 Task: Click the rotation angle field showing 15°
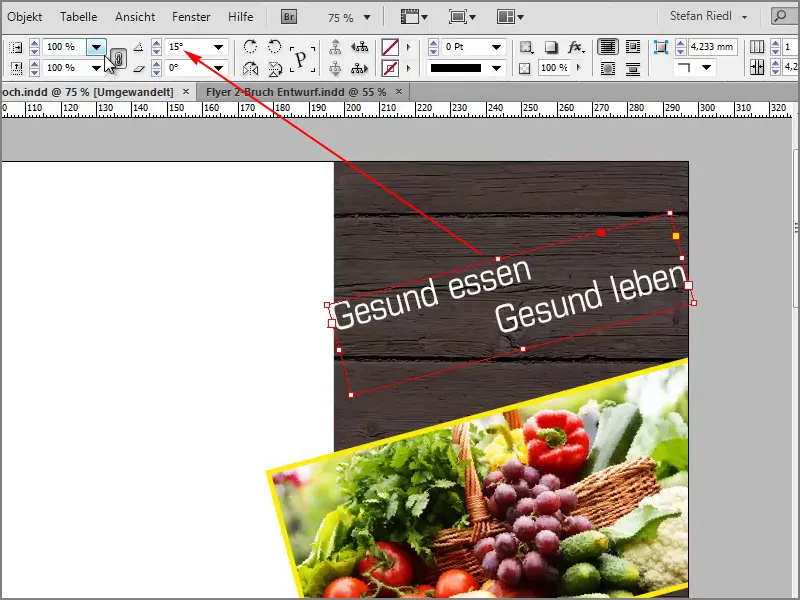point(187,47)
